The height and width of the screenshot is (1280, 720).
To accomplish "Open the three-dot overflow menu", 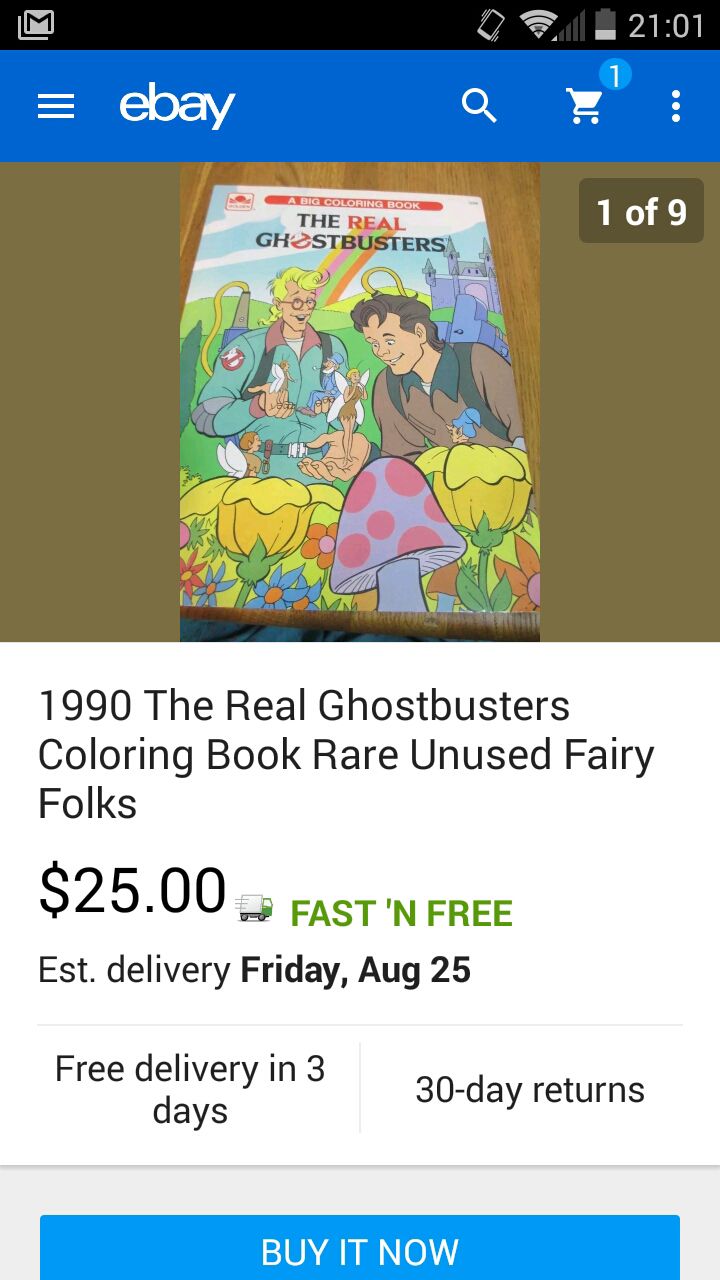I will pos(676,106).
